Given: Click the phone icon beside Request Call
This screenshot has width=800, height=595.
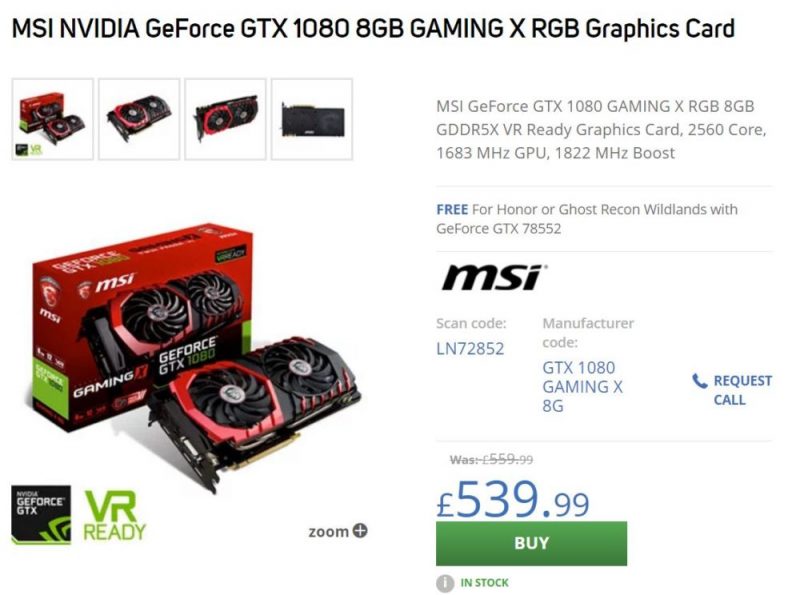Looking at the screenshot, I should point(699,381).
